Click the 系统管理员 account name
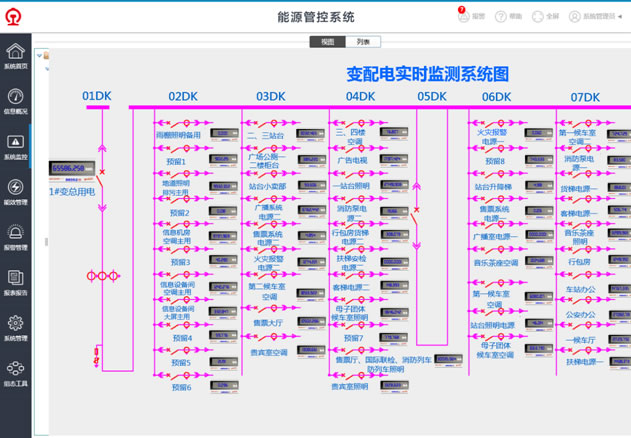 coord(599,17)
